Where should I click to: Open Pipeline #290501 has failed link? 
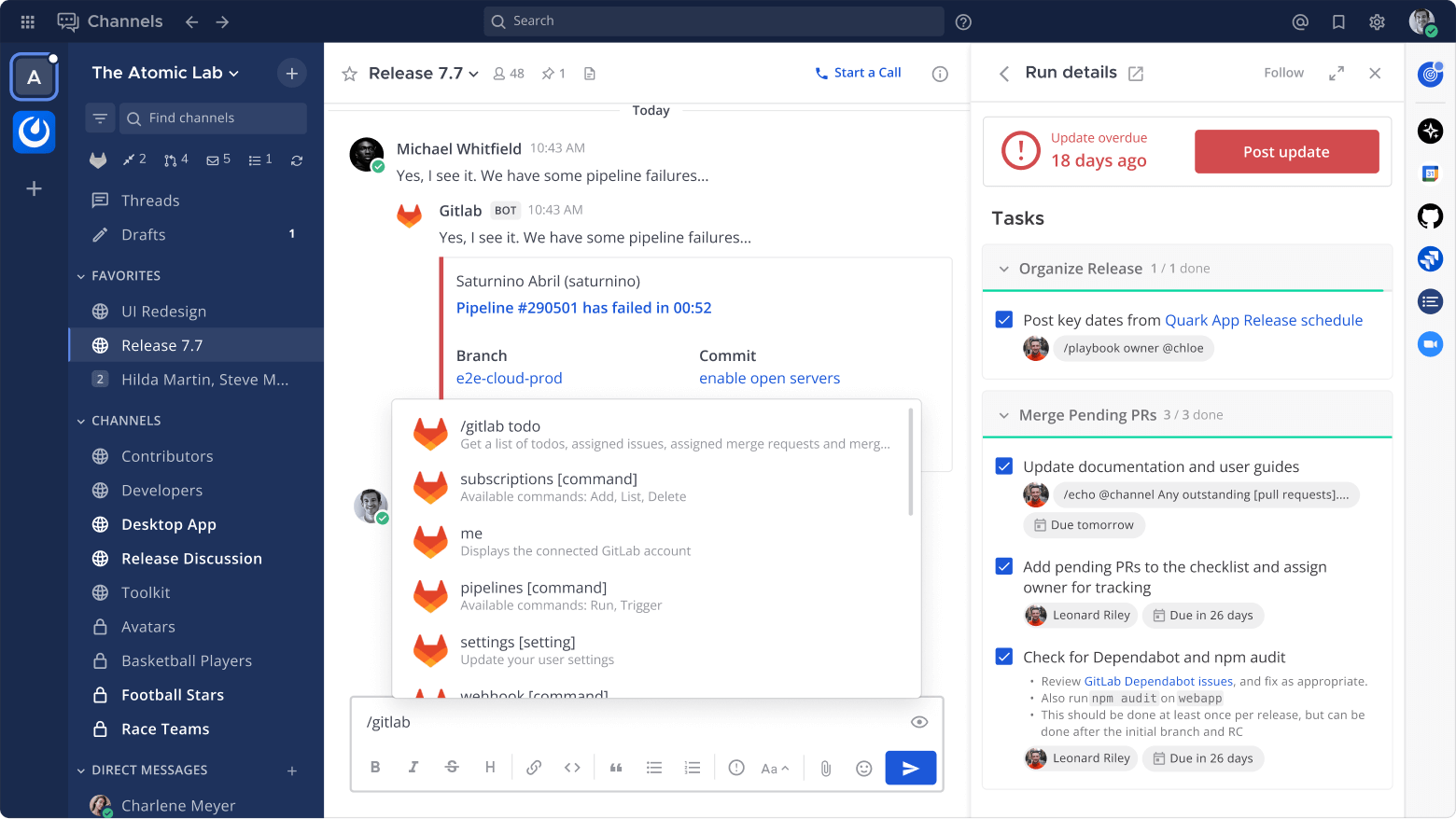click(x=583, y=308)
